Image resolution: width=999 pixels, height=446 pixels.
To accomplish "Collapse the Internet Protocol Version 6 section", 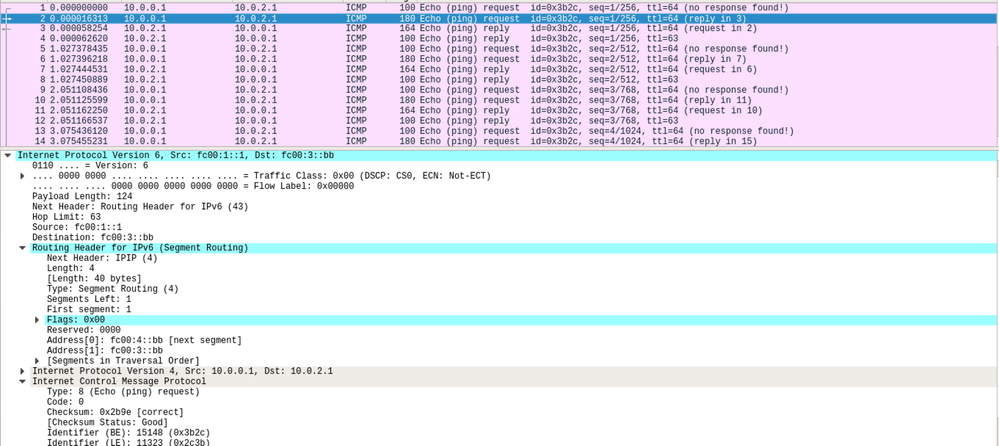I will tap(7, 155).
